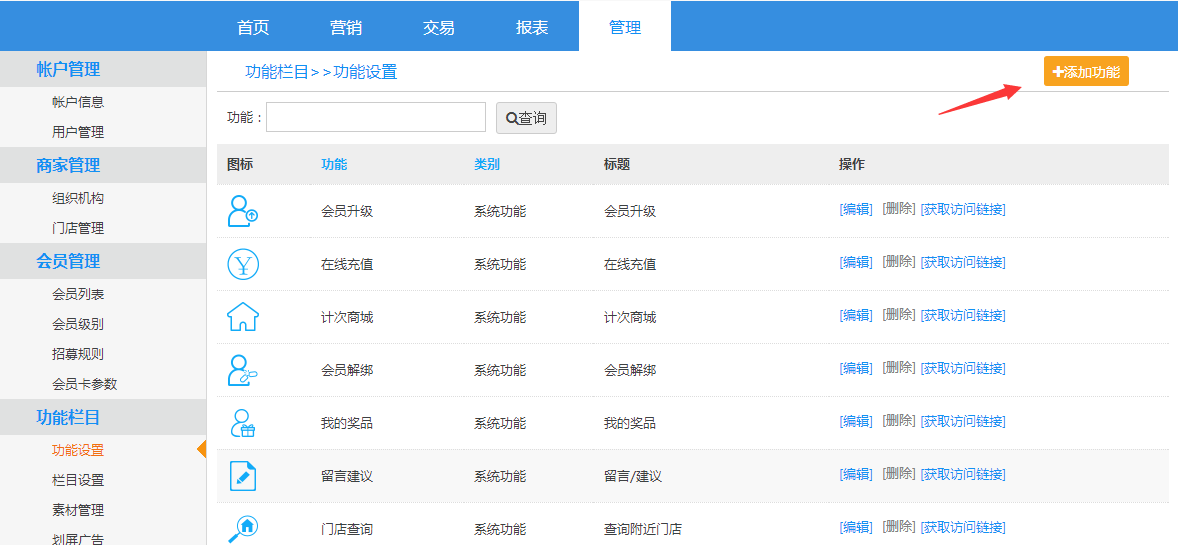Get access link for 会员解绑
Image resolution: width=1178 pixels, height=545 pixels.
point(963,368)
